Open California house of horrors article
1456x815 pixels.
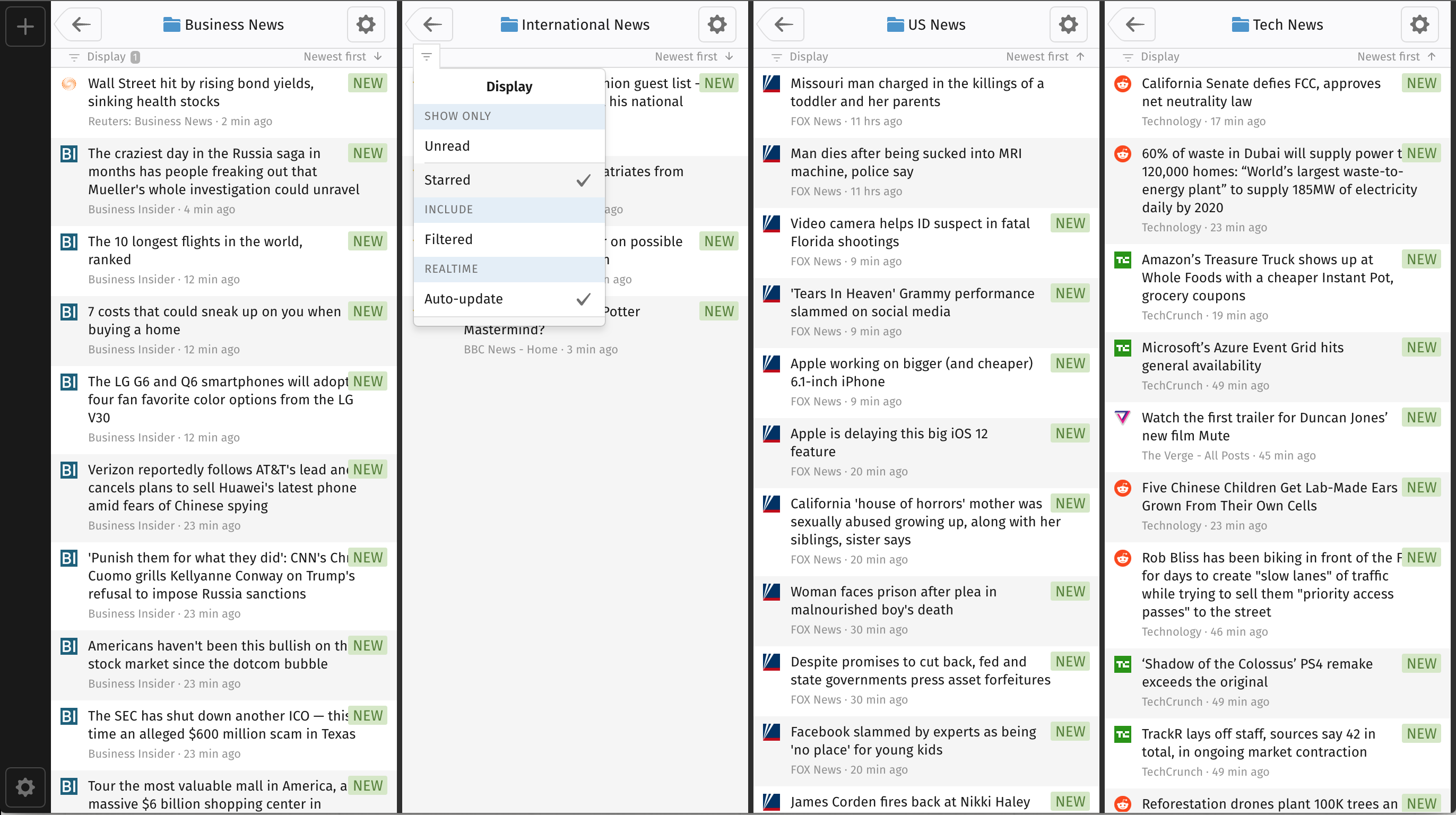click(x=926, y=532)
